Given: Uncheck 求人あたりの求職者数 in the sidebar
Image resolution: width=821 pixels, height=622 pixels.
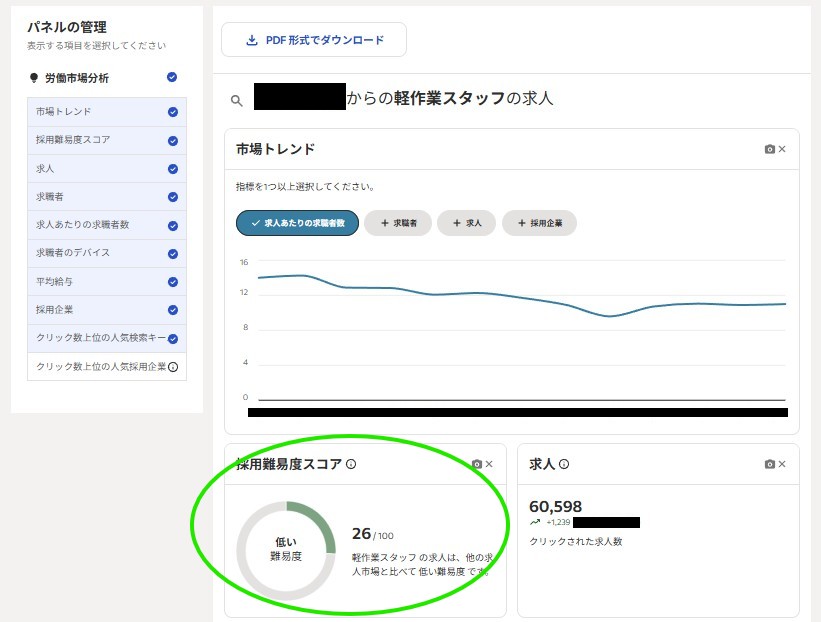Looking at the screenshot, I should (x=173, y=226).
